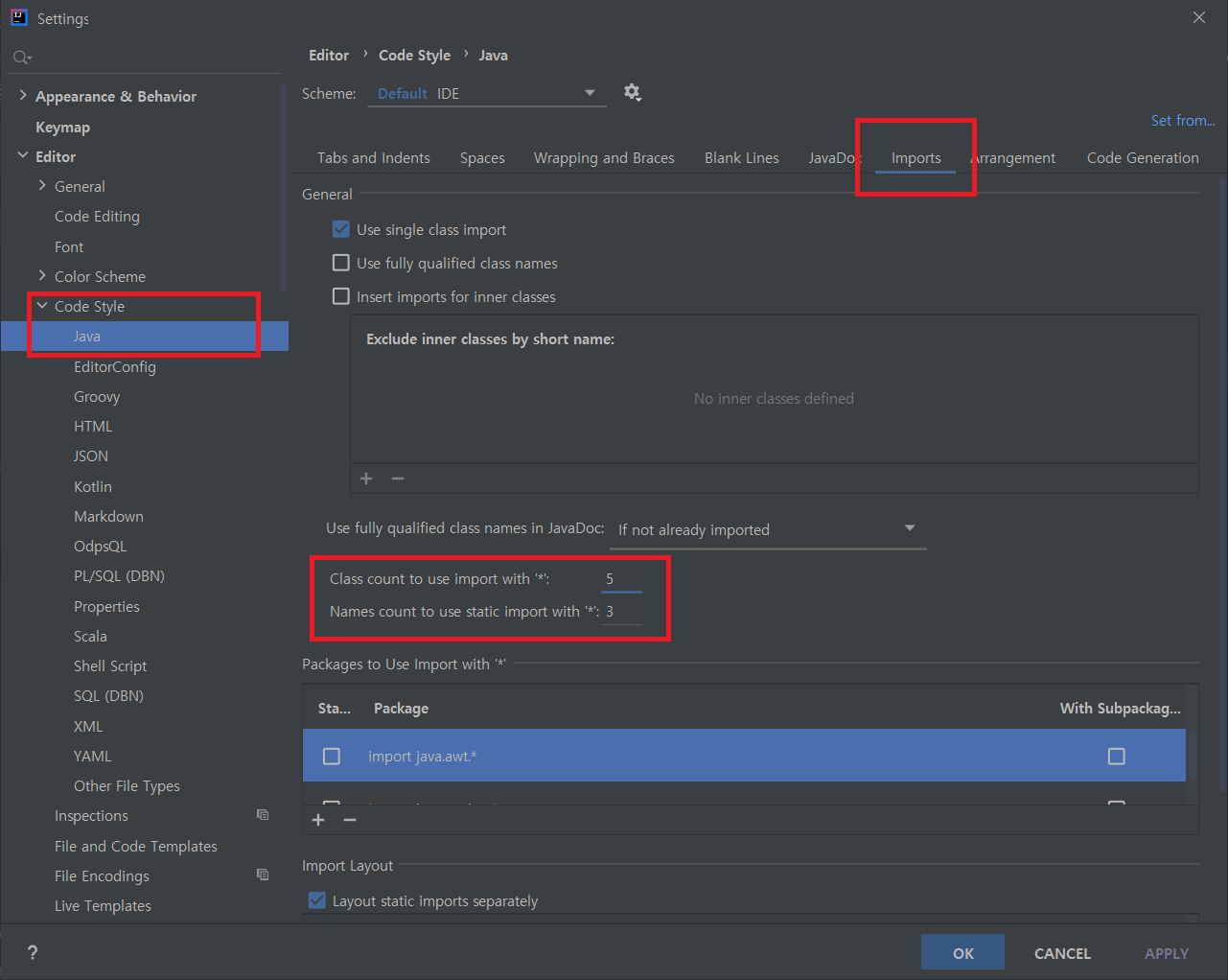The height and width of the screenshot is (980, 1228).
Task: Select Markdown code style
Action: (x=108, y=516)
